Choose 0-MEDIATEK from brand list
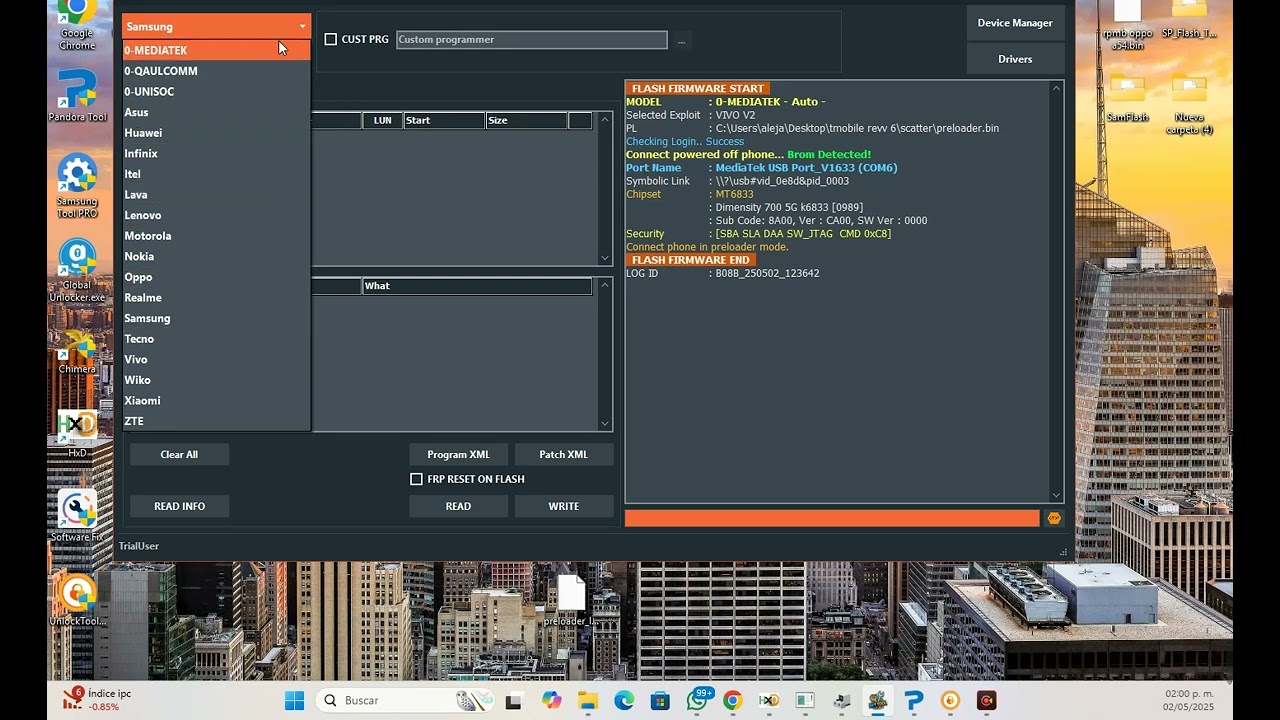This screenshot has width=1280, height=720. tap(216, 50)
